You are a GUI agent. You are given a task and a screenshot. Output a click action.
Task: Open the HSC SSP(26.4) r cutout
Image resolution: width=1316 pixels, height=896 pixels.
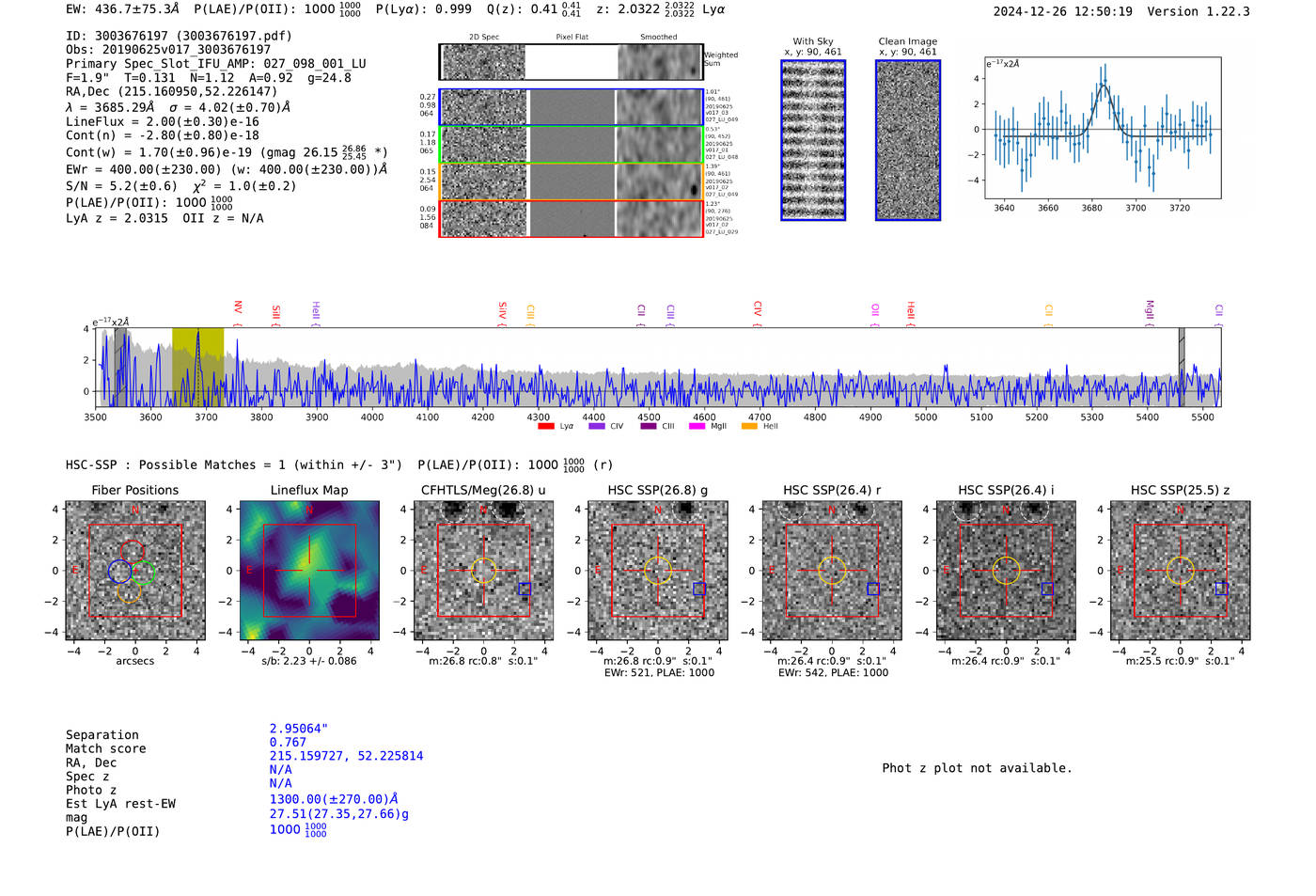(x=832, y=570)
